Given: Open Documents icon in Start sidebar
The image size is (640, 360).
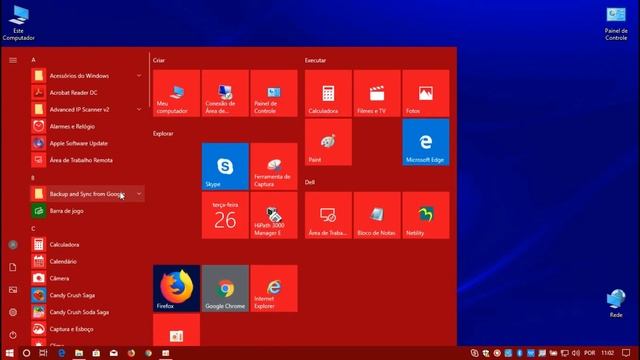Looking at the screenshot, I should (x=13, y=267).
